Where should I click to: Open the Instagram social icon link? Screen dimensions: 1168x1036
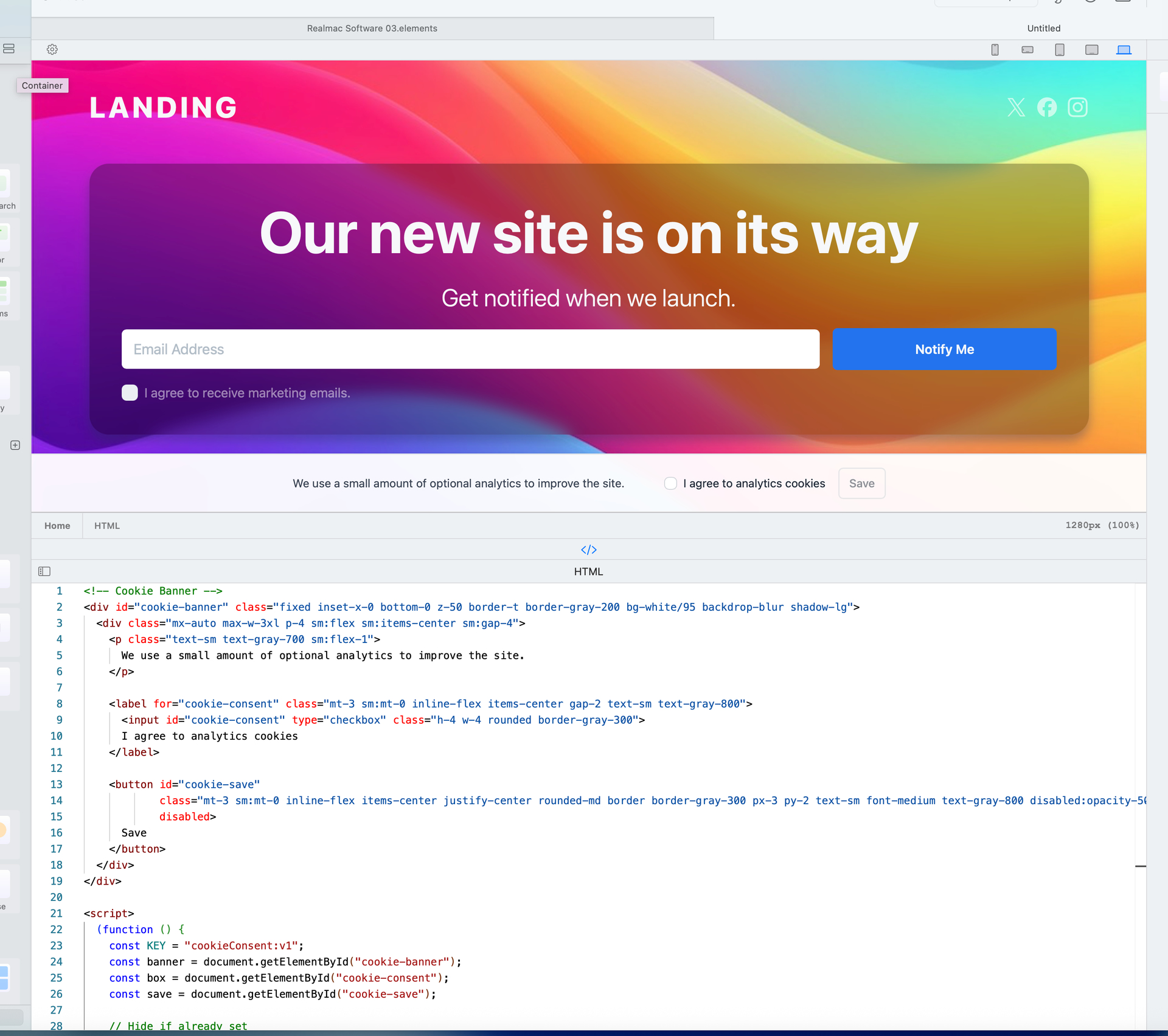(1077, 108)
